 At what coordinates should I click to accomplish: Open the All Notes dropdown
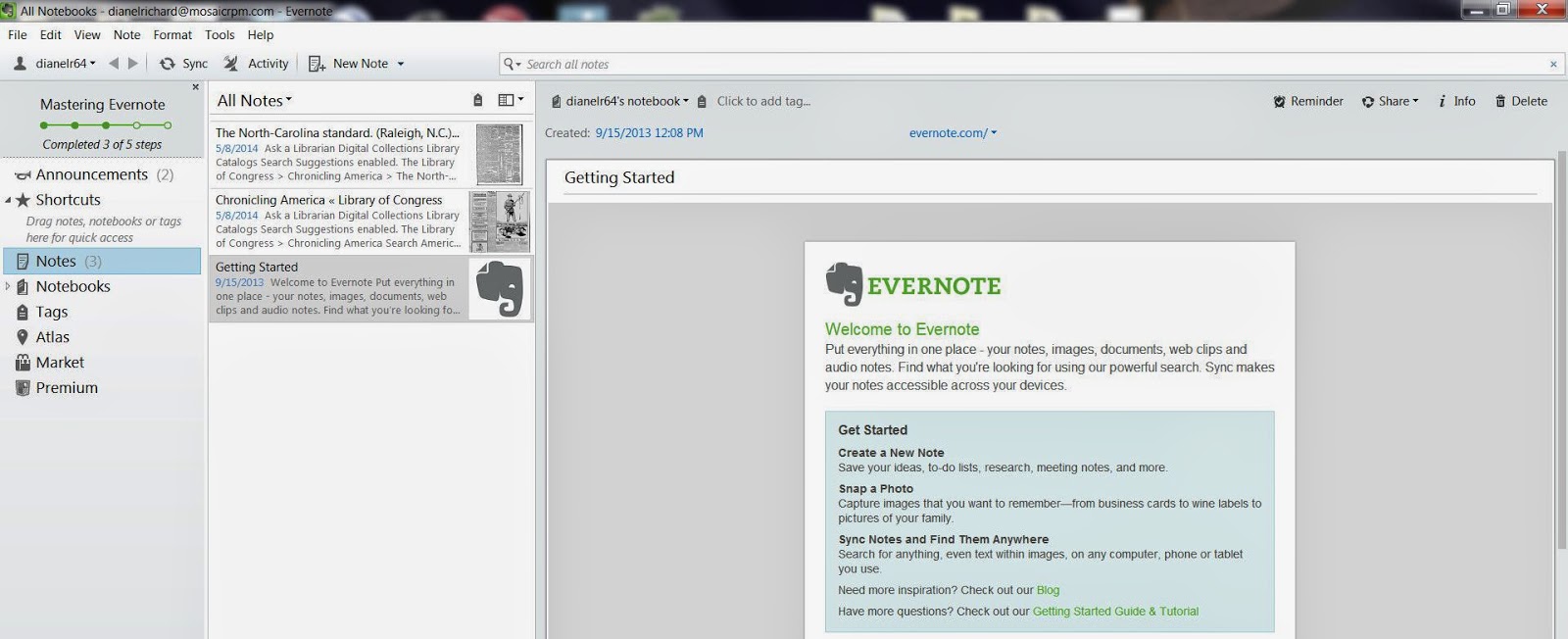[x=288, y=100]
